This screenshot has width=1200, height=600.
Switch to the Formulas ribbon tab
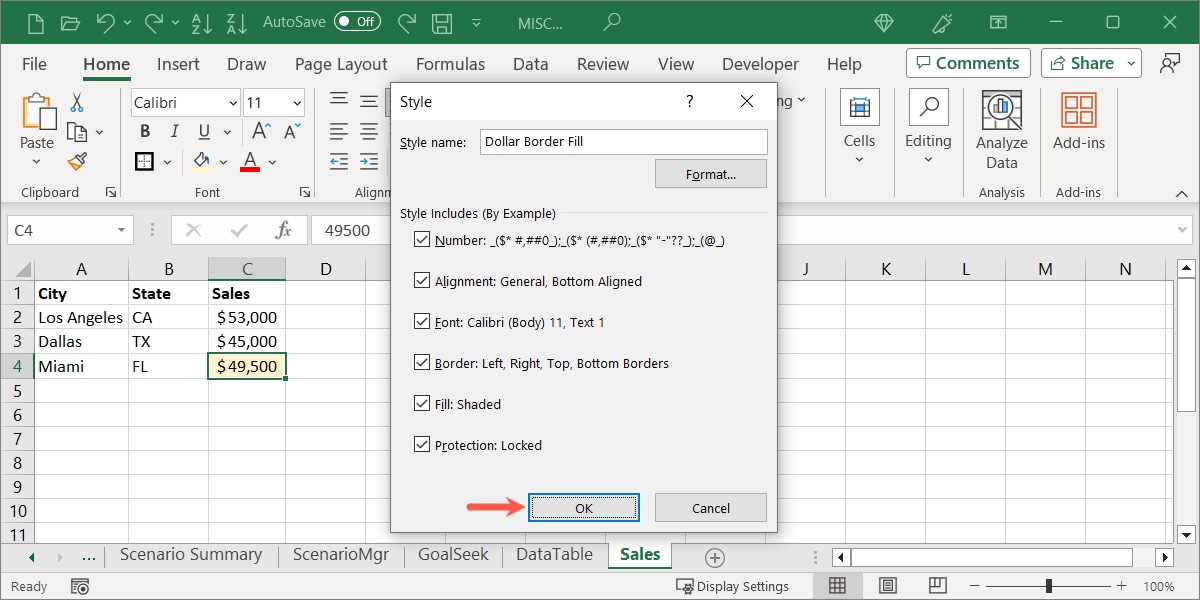click(x=451, y=63)
